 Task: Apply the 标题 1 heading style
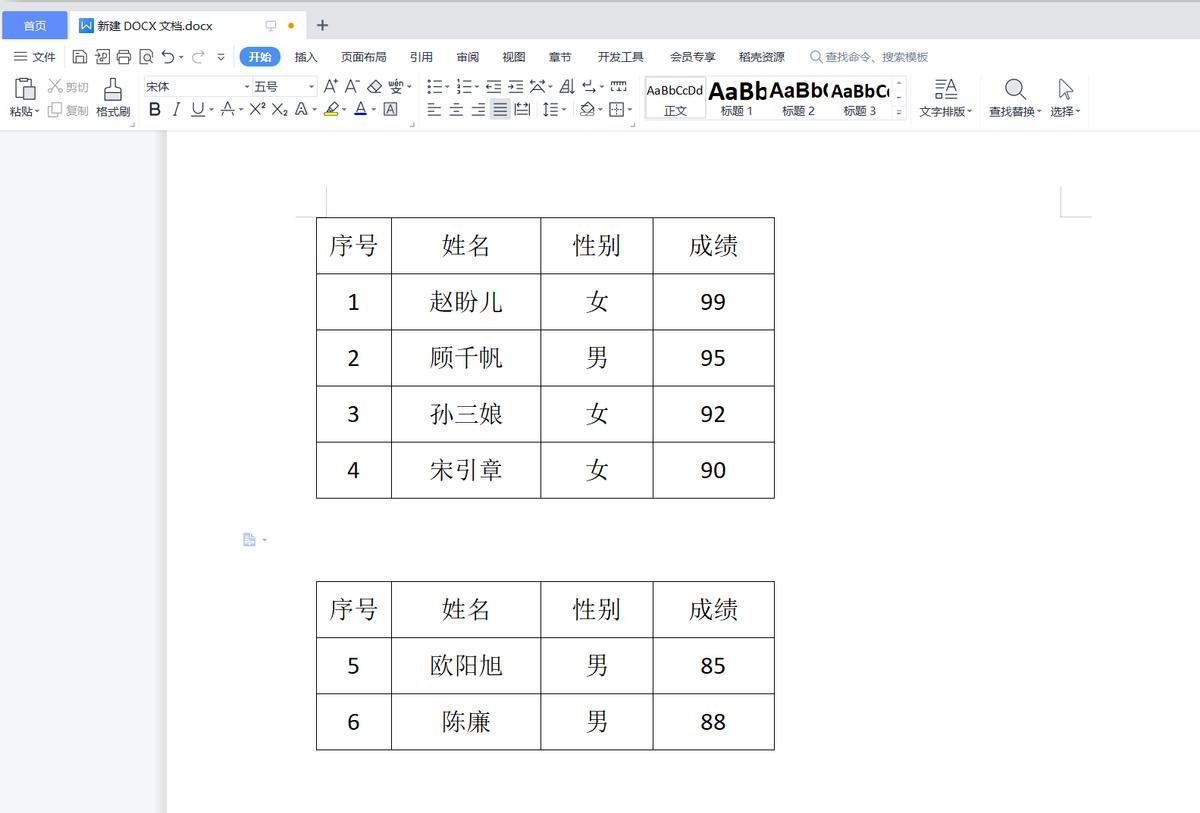tap(736, 97)
